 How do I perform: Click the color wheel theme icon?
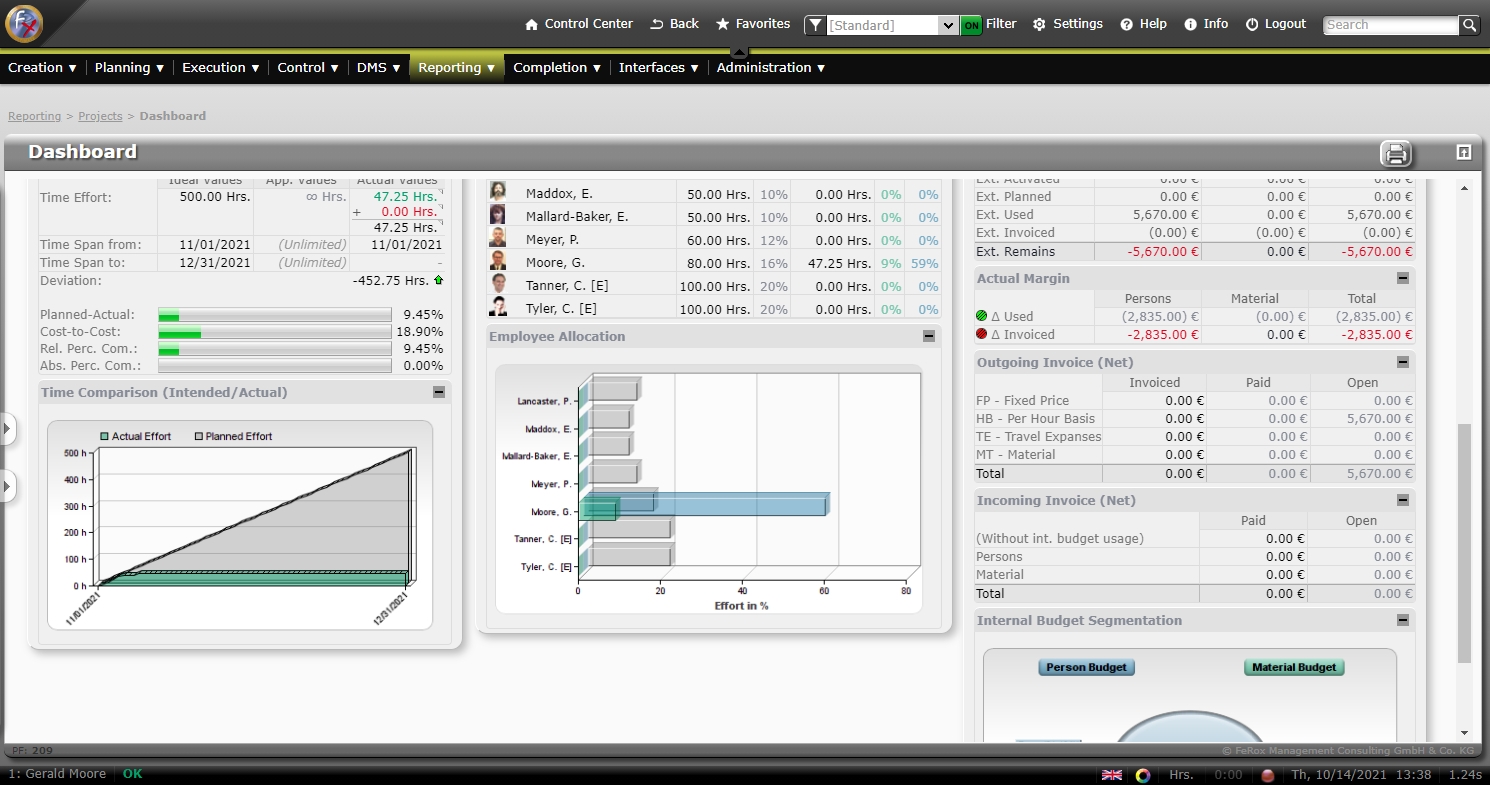click(1143, 775)
